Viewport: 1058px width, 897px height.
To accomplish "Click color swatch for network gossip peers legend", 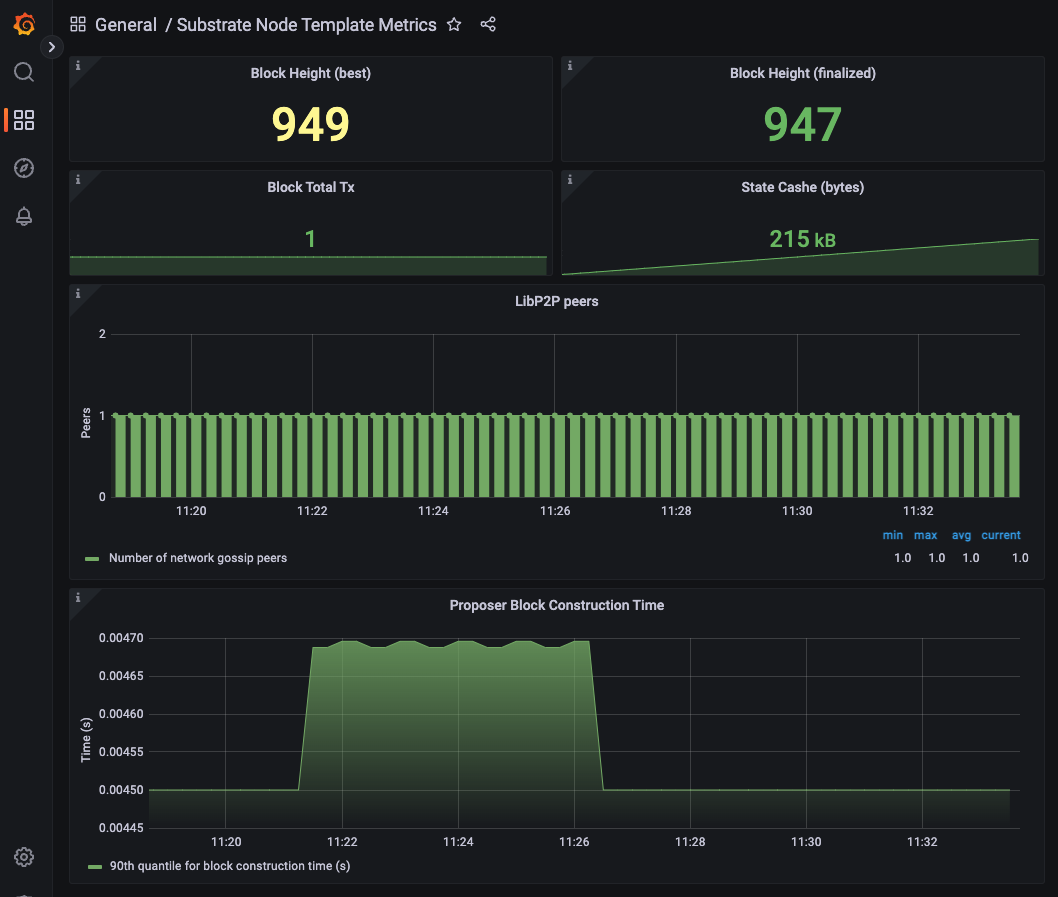I will pos(92,559).
